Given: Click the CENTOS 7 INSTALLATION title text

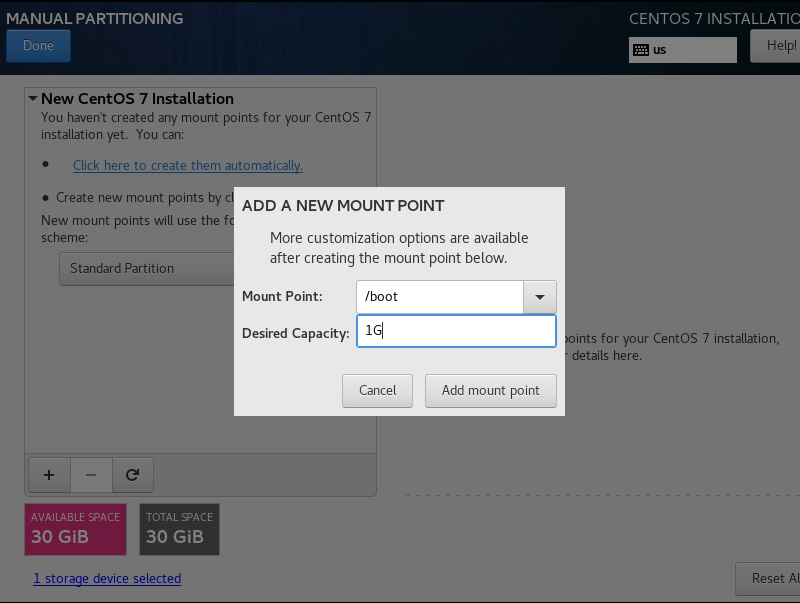Looking at the screenshot, I should coord(714,19).
